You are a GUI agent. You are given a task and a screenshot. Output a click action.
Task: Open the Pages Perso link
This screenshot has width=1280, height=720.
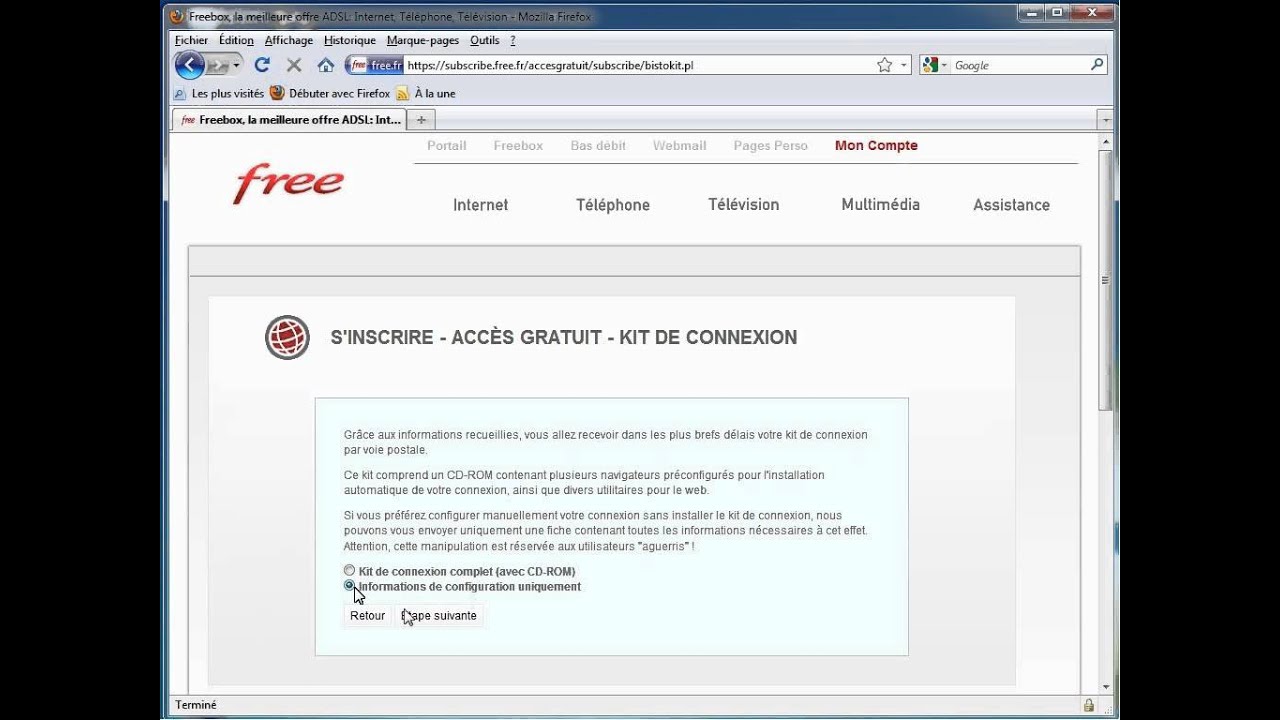[770, 145]
